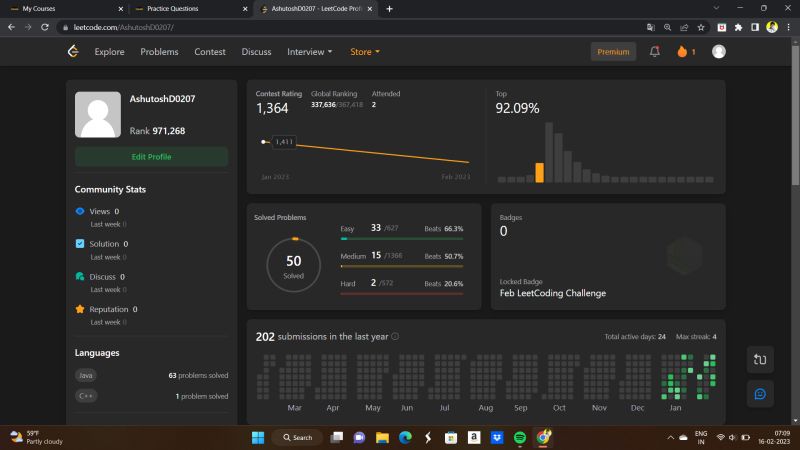
Task: Click the address bar URL
Action: tap(123, 27)
